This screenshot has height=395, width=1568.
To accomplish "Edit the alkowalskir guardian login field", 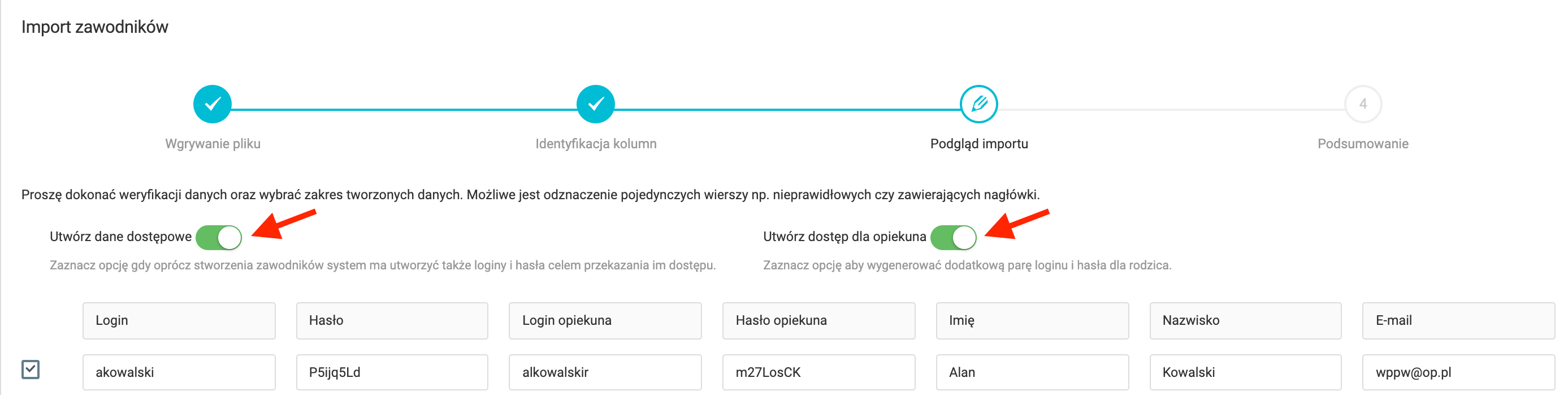I will point(605,372).
